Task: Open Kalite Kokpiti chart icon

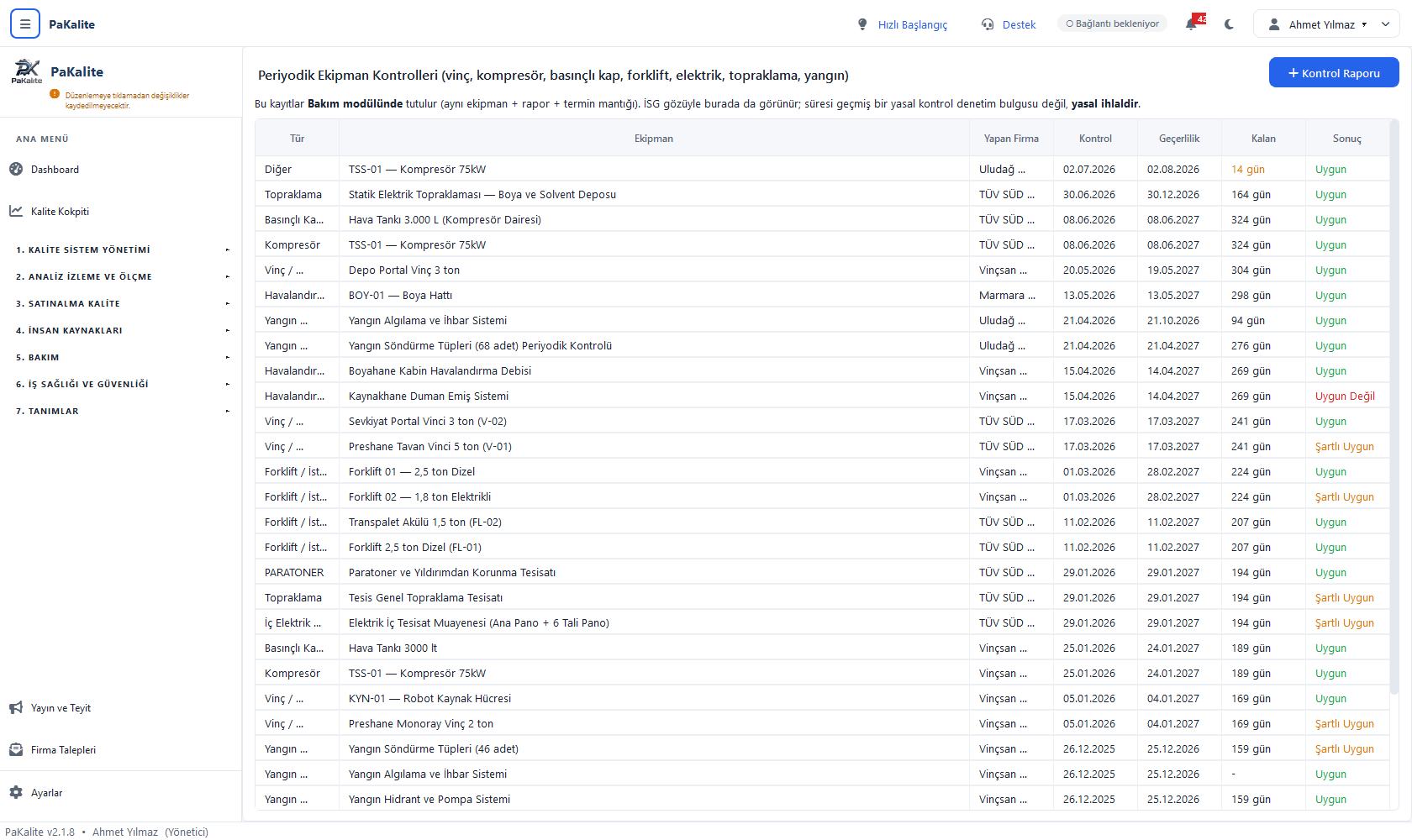Action: (x=16, y=211)
